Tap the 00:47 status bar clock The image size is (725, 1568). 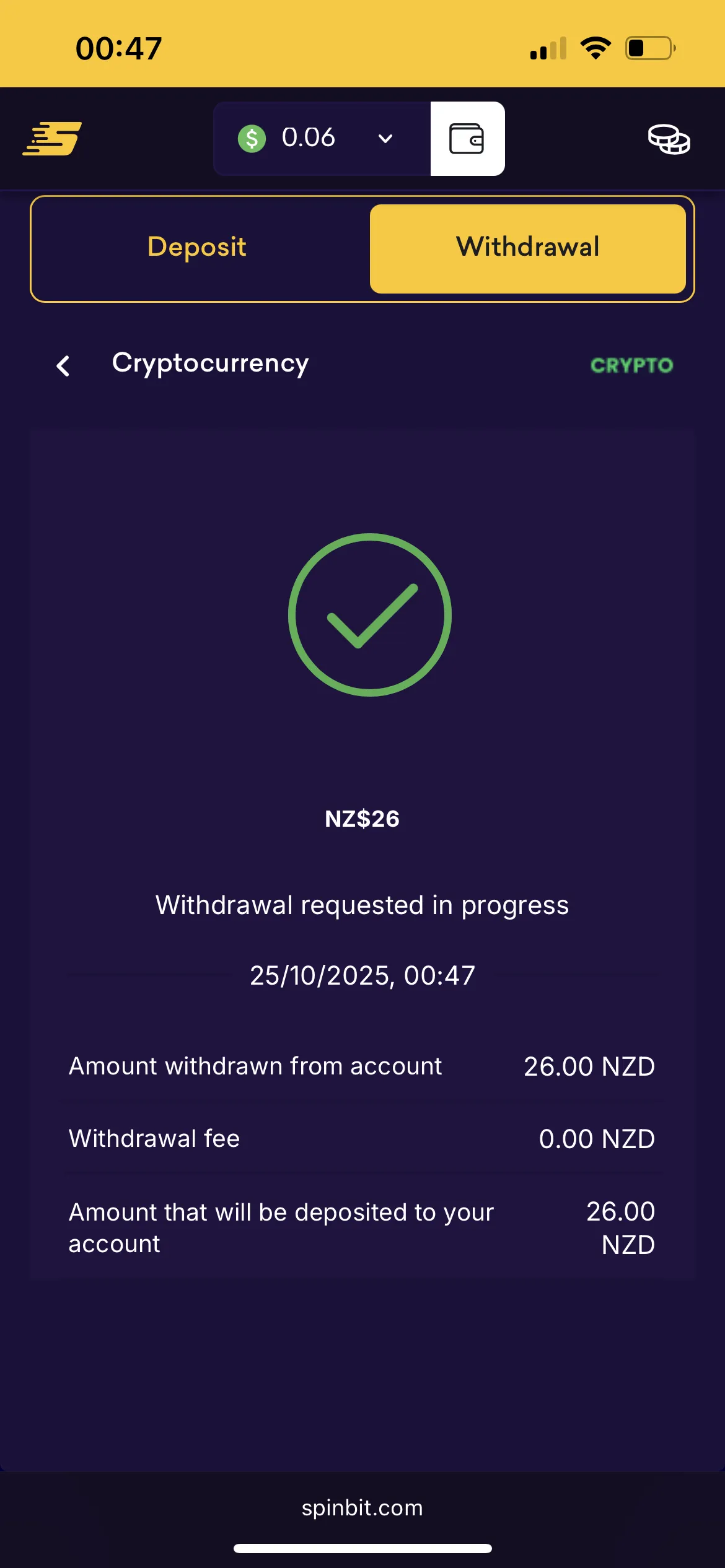tap(118, 48)
